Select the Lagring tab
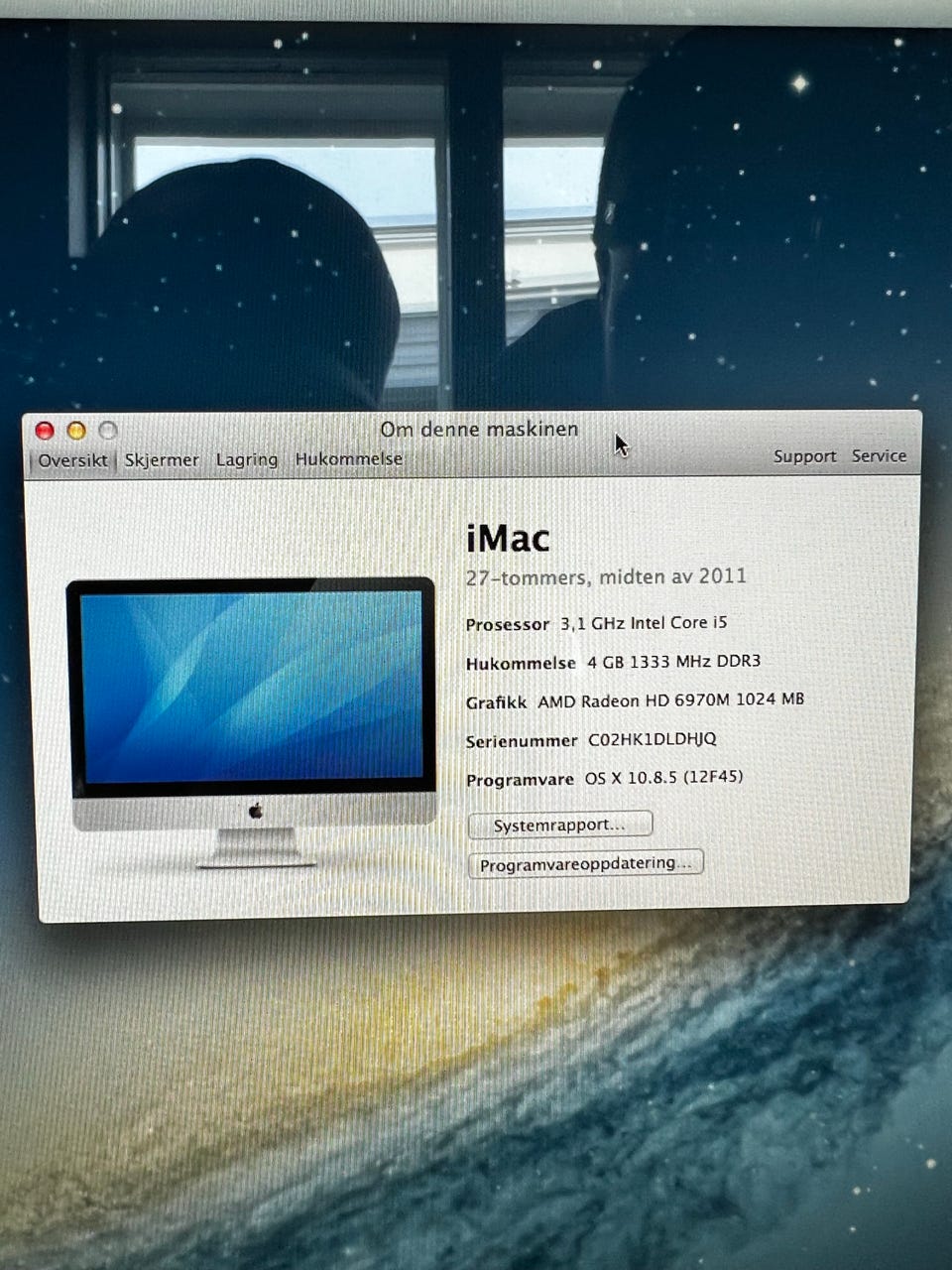The image size is (952, 1270). (247, 459)
